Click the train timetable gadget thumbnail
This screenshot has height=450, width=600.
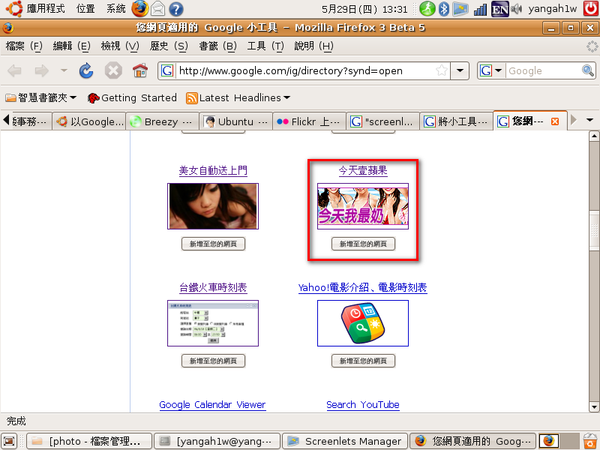coord(213,323)
